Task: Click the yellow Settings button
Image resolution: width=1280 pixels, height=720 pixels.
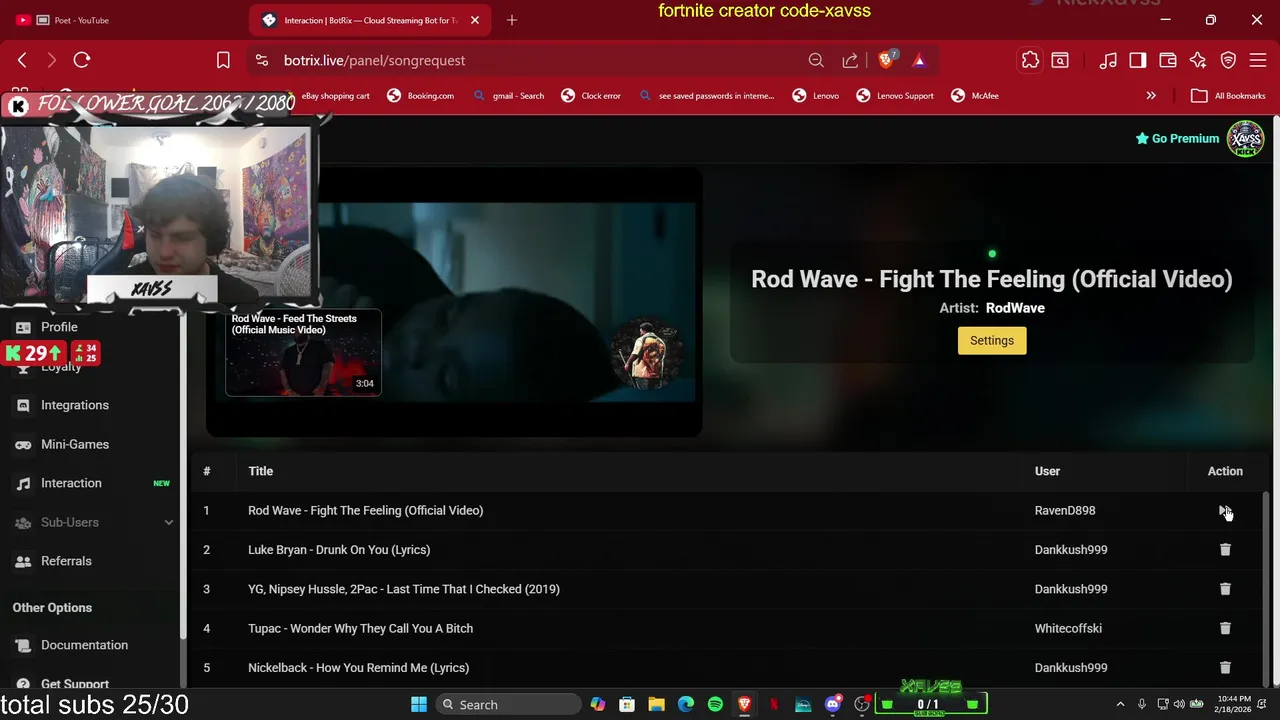Action: [x=992, y=341]
